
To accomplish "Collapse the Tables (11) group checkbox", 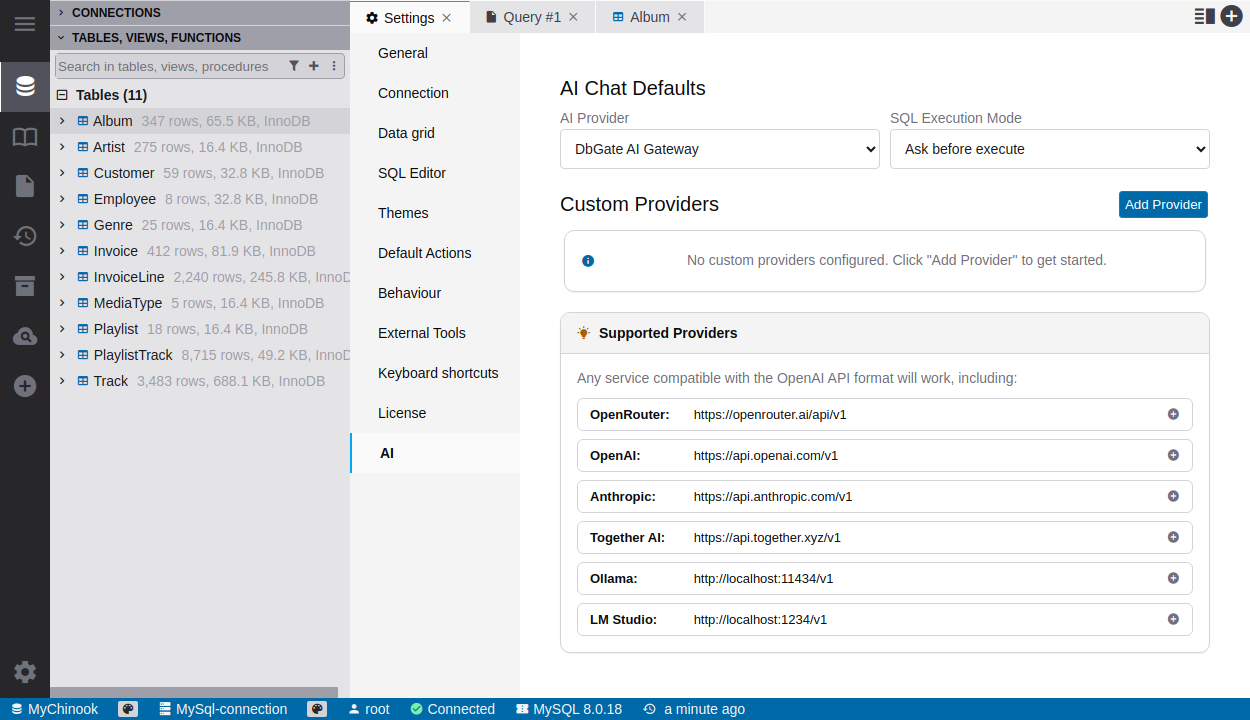I will tap(62, 95).
